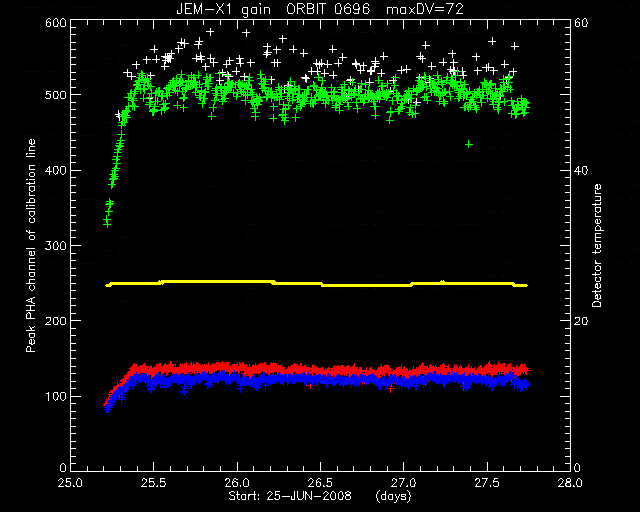Click the 600 tick label on left axis
640x512 pixels.
[56, 22]
